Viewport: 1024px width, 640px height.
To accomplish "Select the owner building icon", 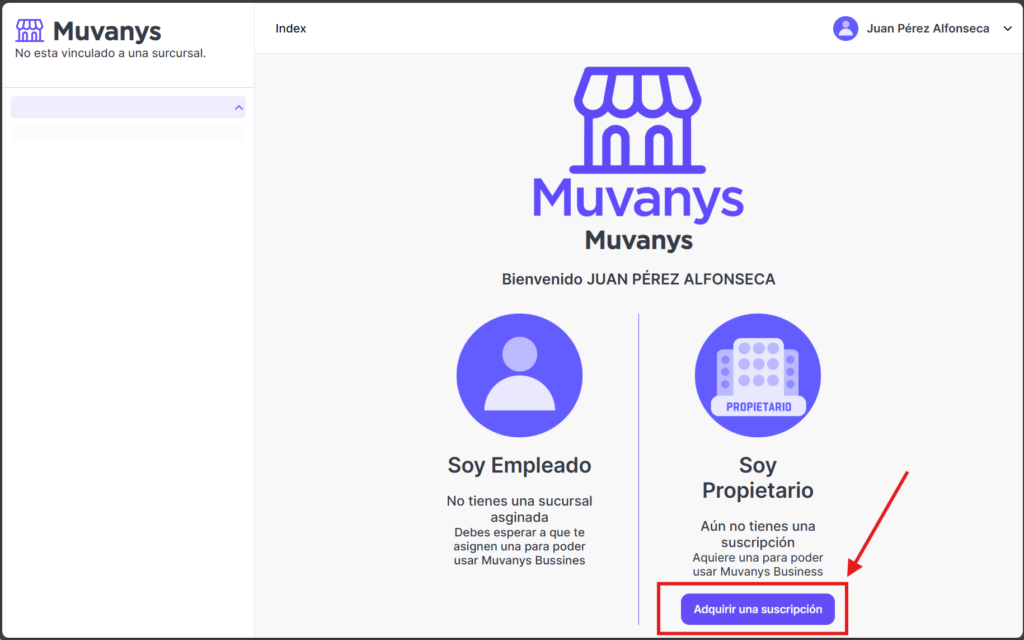I will (x=757, y=375).
